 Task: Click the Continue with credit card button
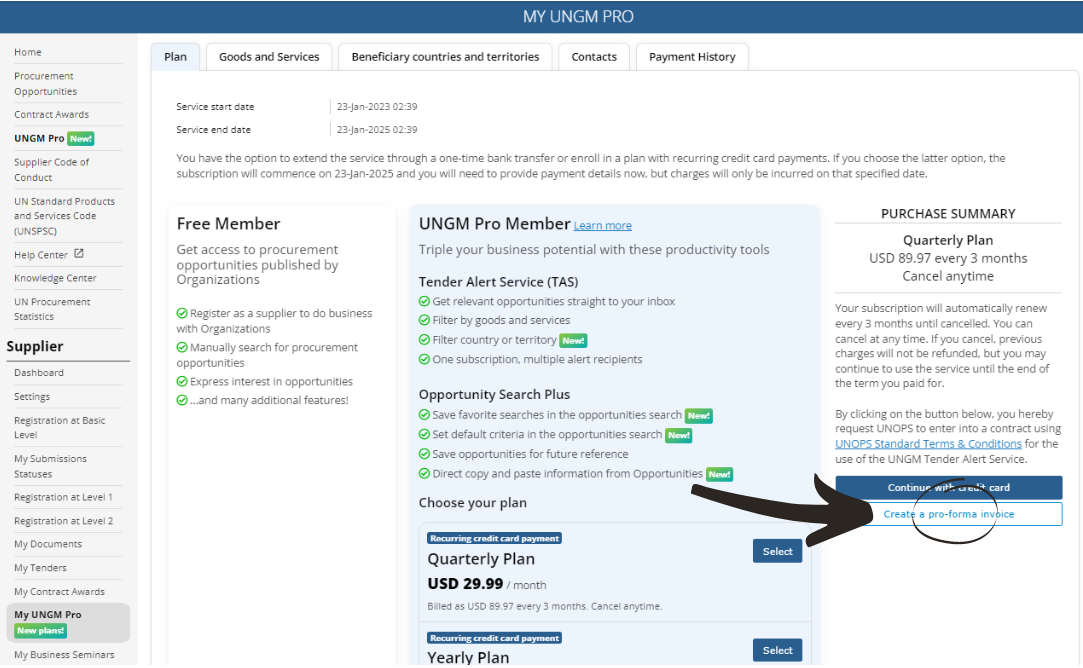click(x=948, y=487)
